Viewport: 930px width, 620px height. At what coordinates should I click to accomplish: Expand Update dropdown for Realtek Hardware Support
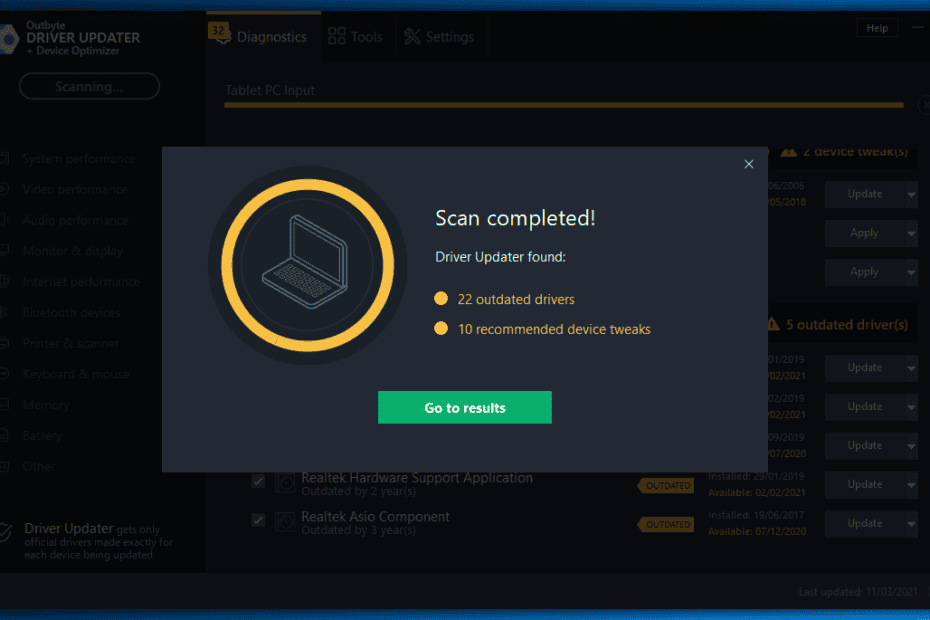[912, 485]
